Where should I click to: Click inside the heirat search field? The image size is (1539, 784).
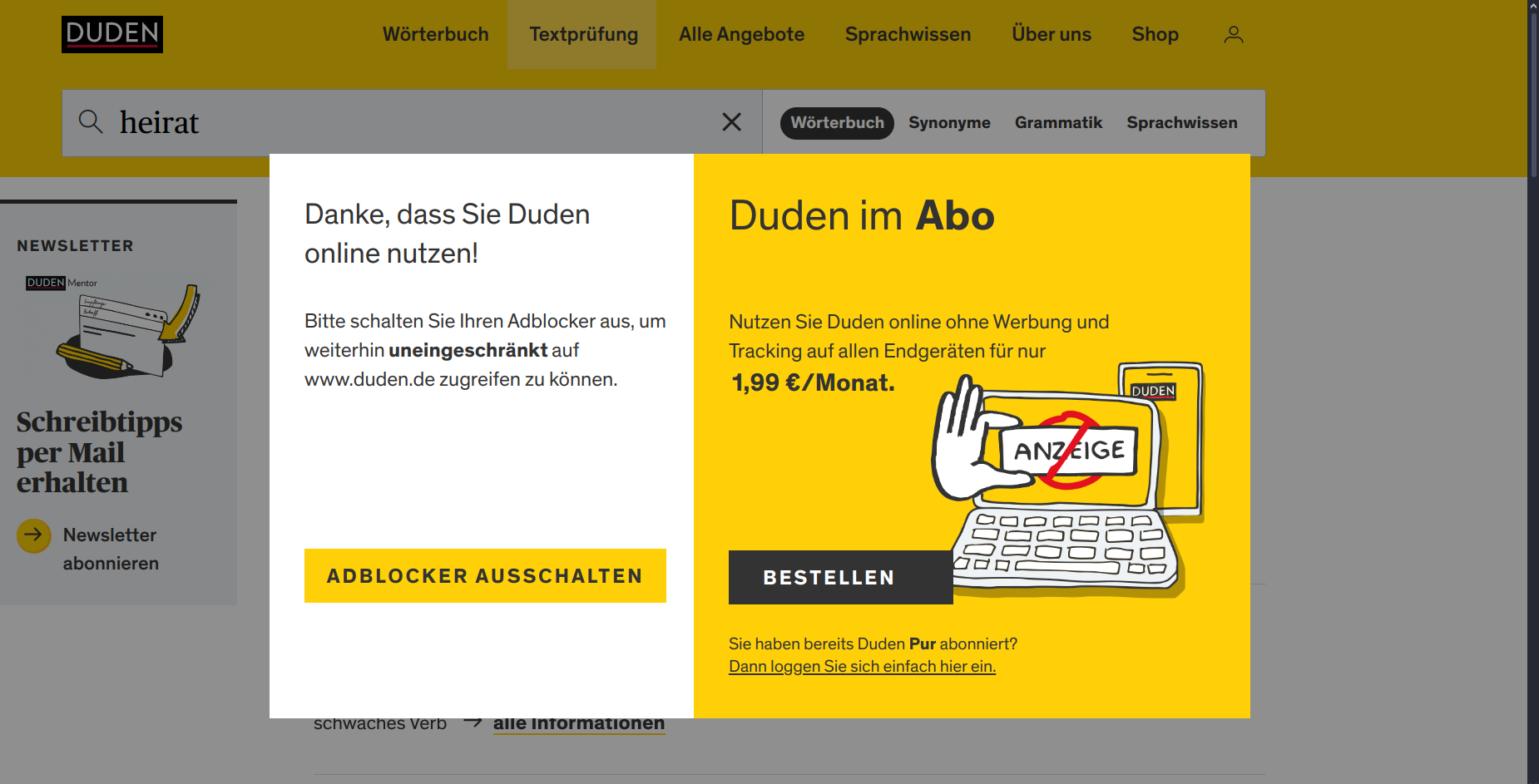(x=333, y=121)
